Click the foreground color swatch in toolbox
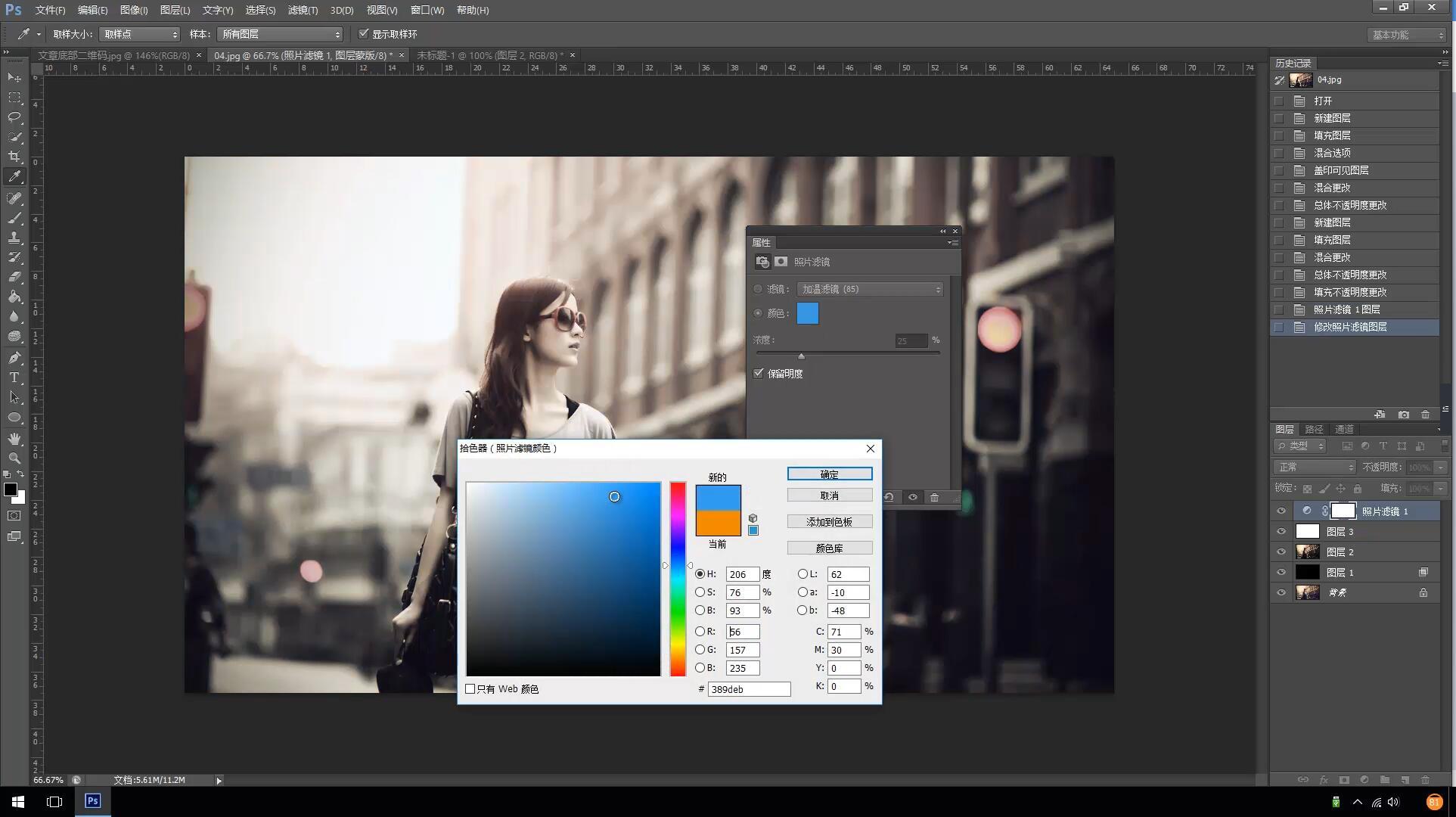The height and width of the screenshot is (817, 1456). [11, 489]
